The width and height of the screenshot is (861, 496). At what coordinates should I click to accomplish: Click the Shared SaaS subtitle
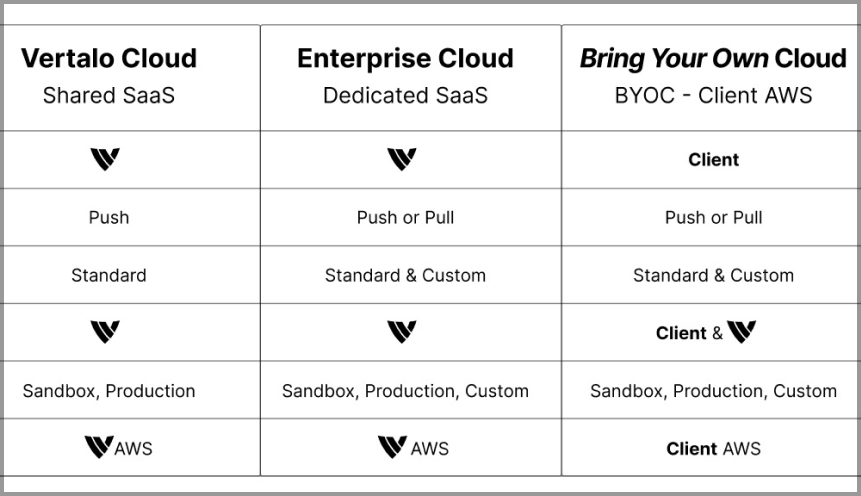[109, 96]
